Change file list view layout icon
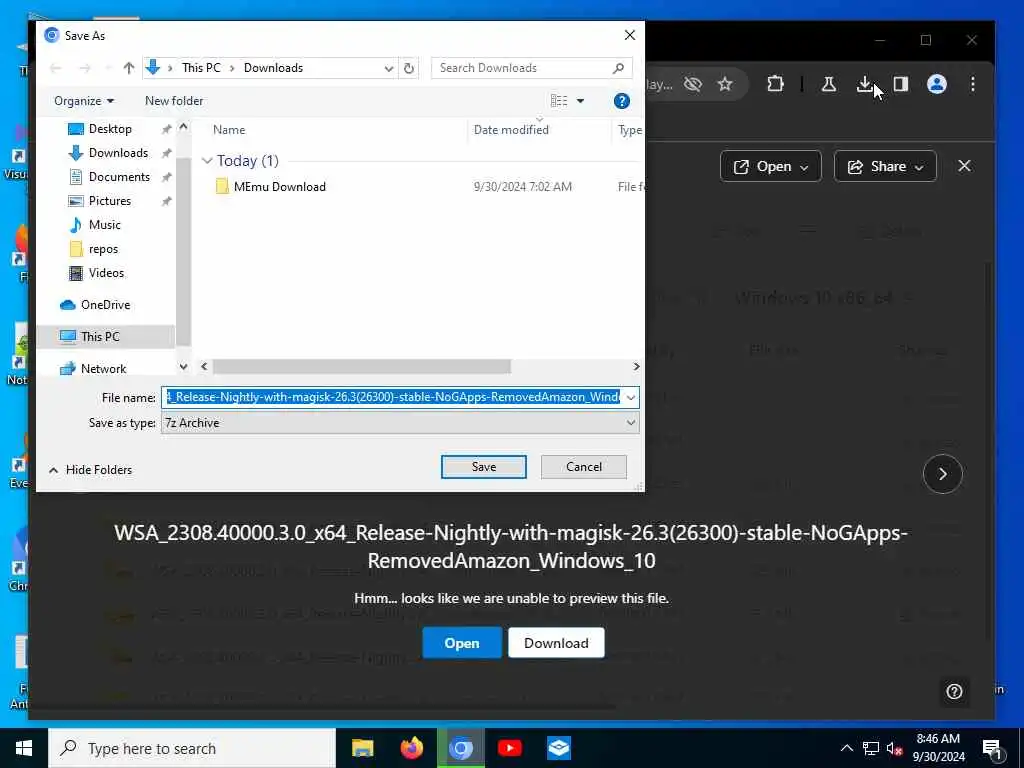The image size is (1024, 768). [559, 101]
